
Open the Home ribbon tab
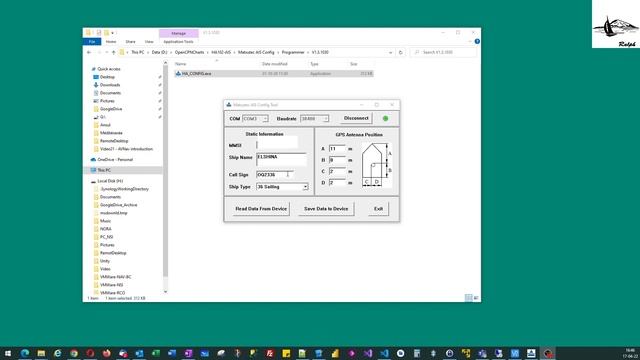pyautogui.click(x=111, y=42)
